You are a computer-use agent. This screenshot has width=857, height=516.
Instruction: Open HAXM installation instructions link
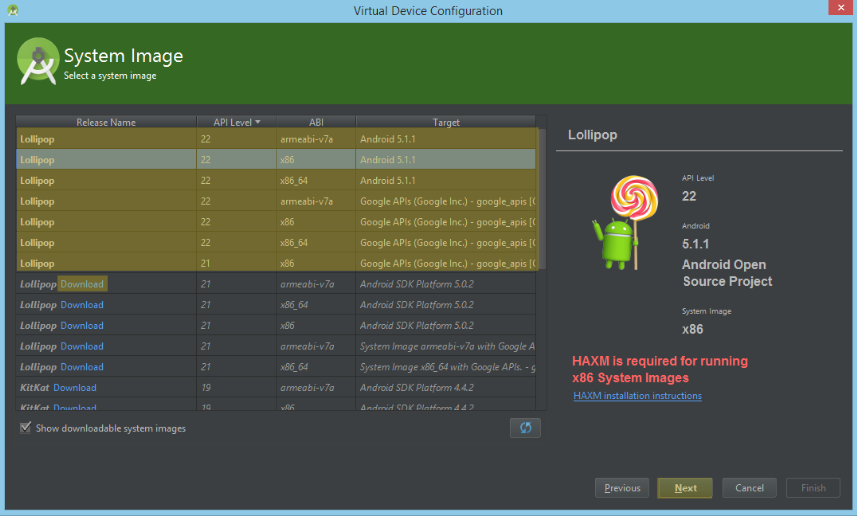click(x=637, y=395)
